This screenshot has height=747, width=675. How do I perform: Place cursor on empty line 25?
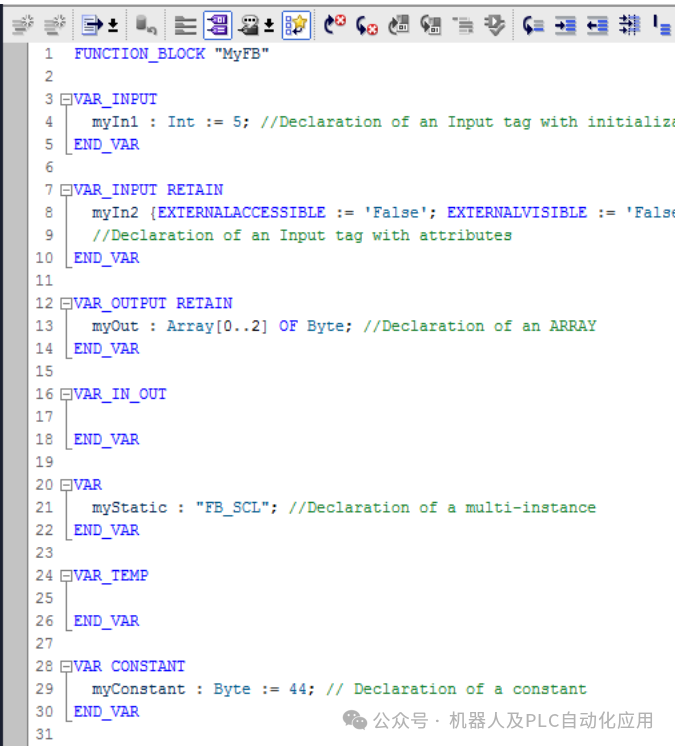click(x=372, y=598)
